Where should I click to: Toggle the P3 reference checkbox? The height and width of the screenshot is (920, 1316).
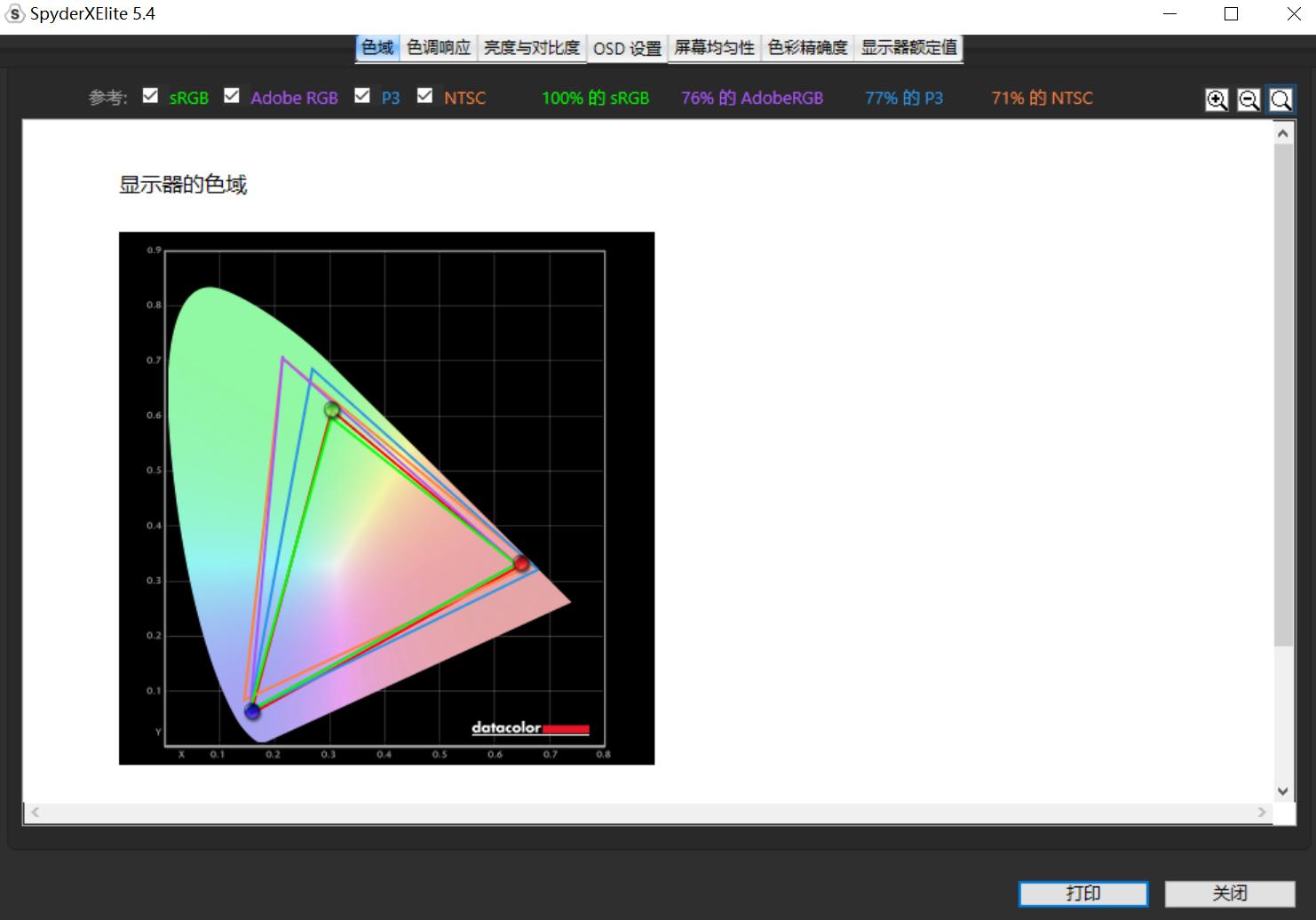pyautogui.click(x=362, y=95)
